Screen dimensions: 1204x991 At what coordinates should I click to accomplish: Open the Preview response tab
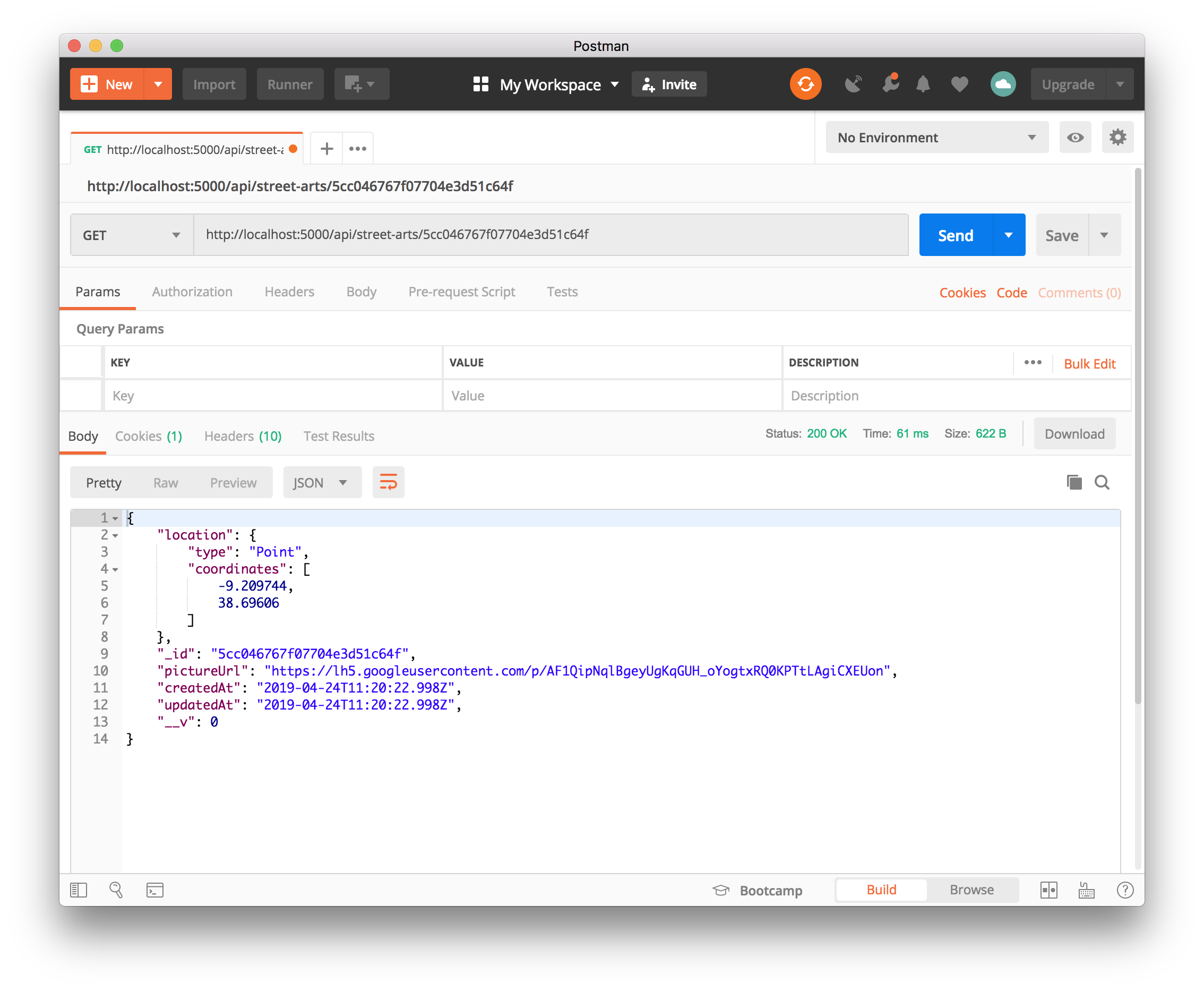tap(232, 482)
